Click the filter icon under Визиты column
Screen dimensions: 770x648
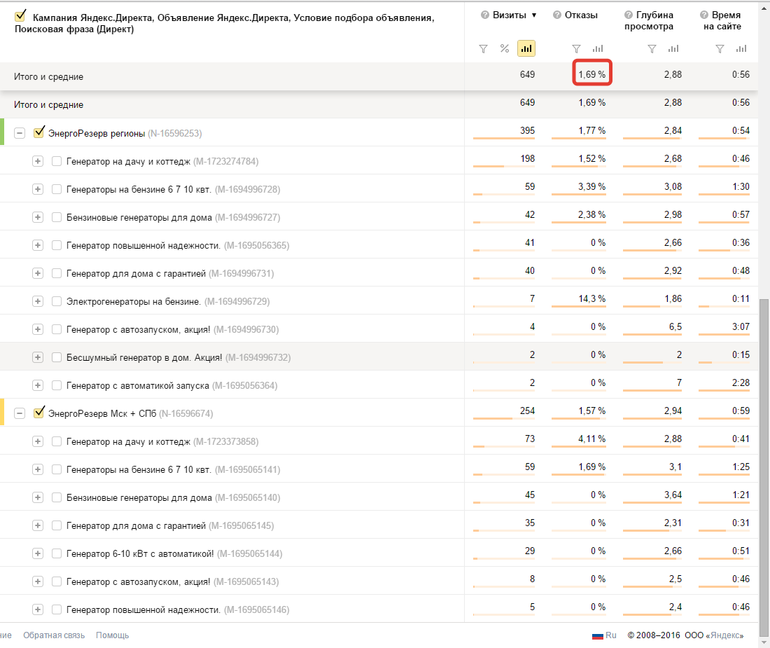coord(484,49)
